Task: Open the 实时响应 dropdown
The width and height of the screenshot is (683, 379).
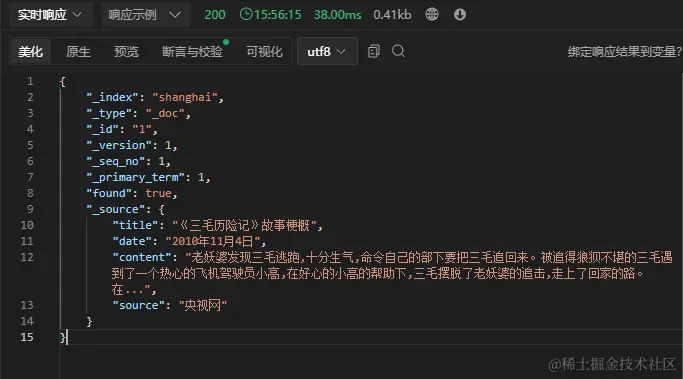Action: point(50,15)
